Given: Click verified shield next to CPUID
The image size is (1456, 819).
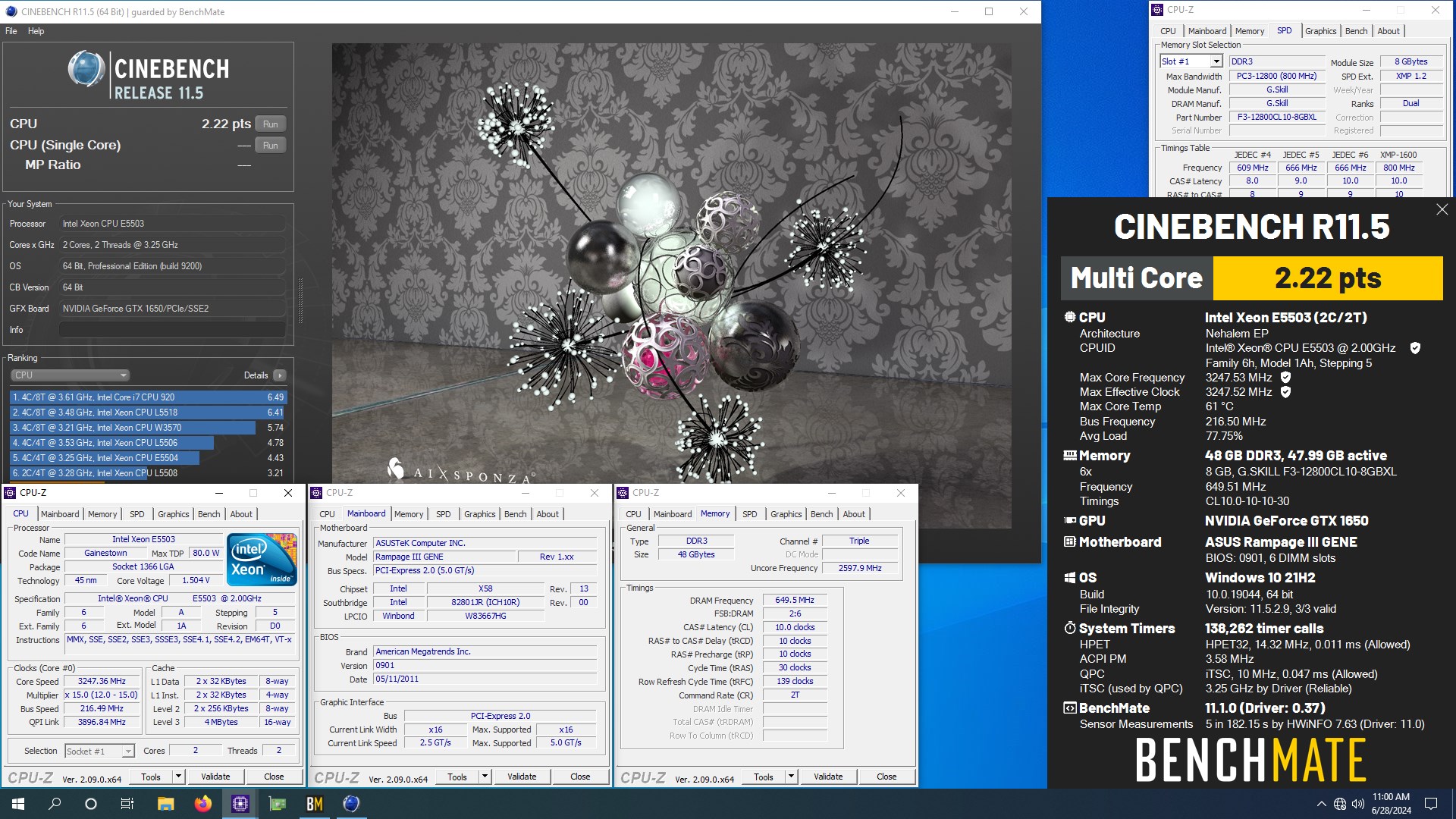Looking at the screenshot, I should 1415,348.
